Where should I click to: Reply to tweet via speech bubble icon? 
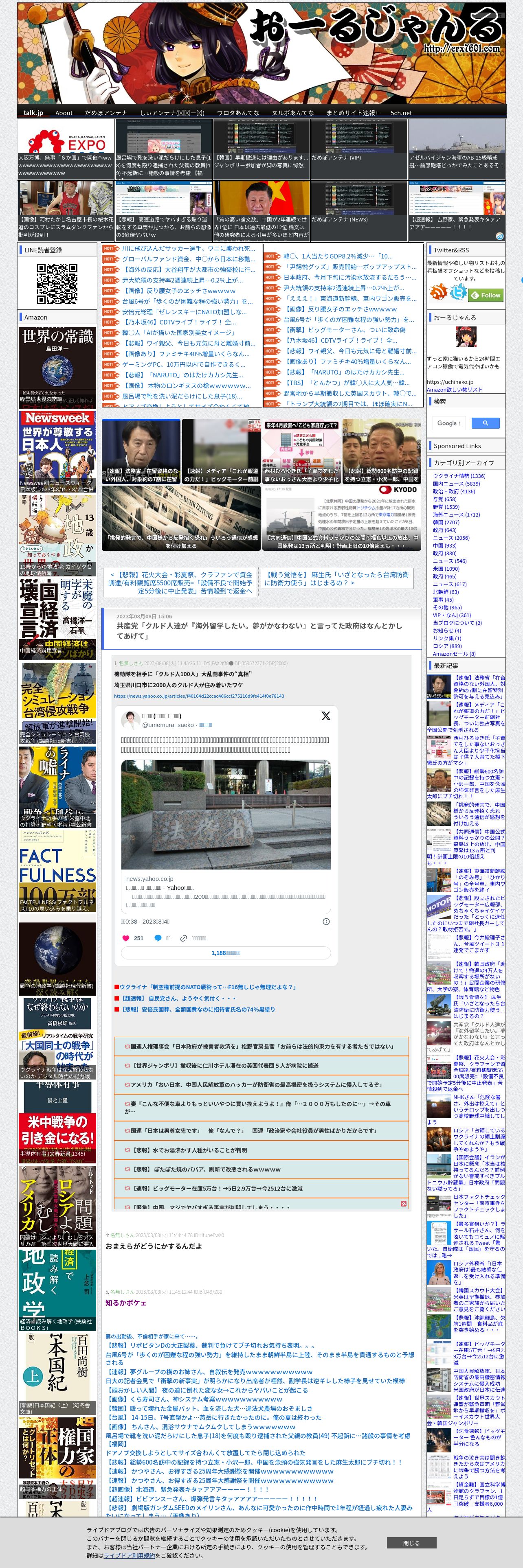(158, 938)
